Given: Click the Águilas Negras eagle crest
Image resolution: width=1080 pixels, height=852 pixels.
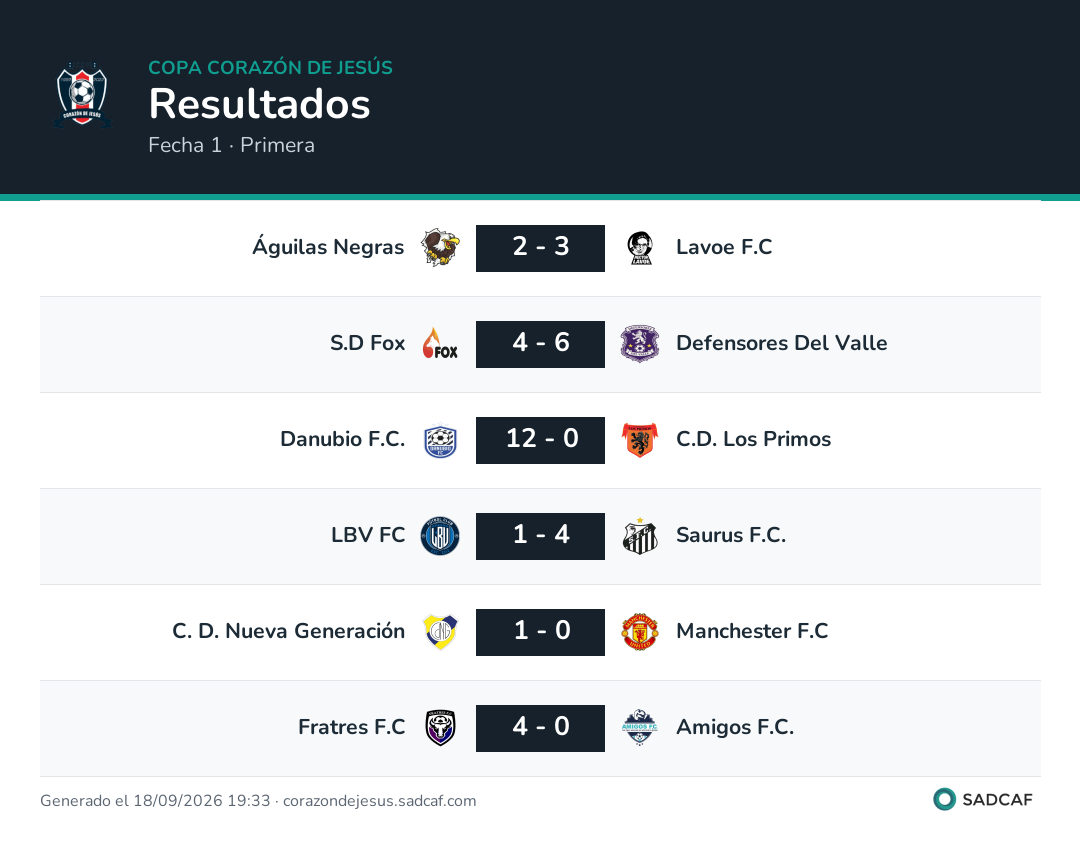Looking at the screenshot, I should click(440, 248).
